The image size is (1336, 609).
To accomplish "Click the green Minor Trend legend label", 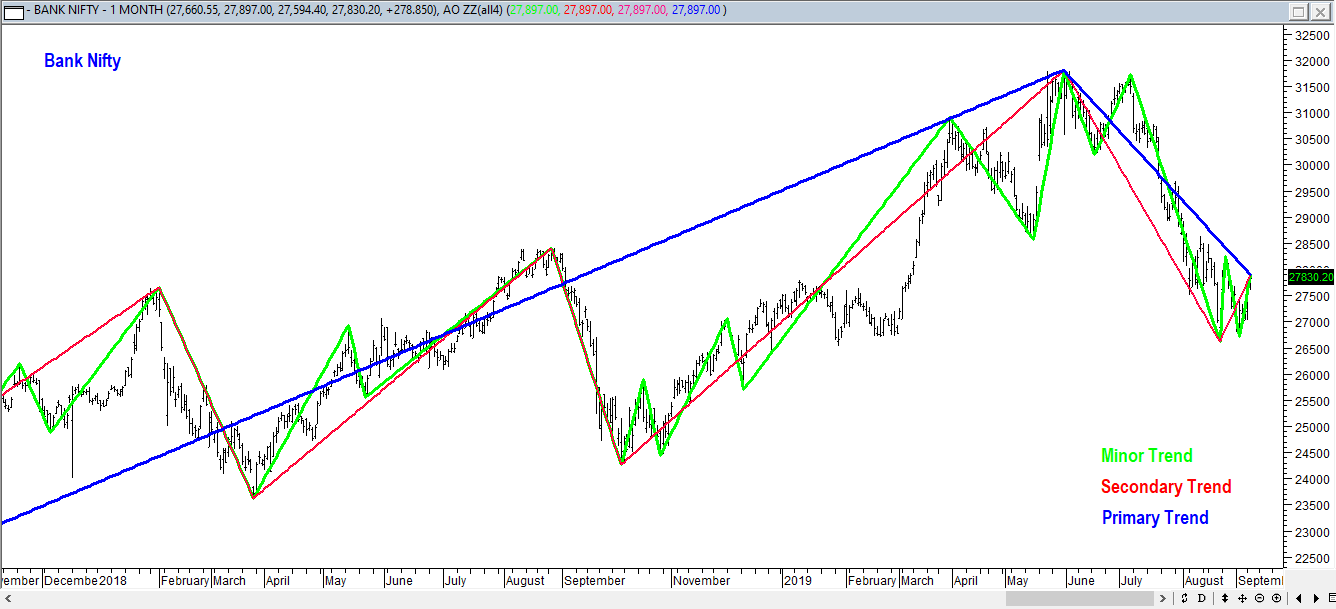I will [1146, 455].
